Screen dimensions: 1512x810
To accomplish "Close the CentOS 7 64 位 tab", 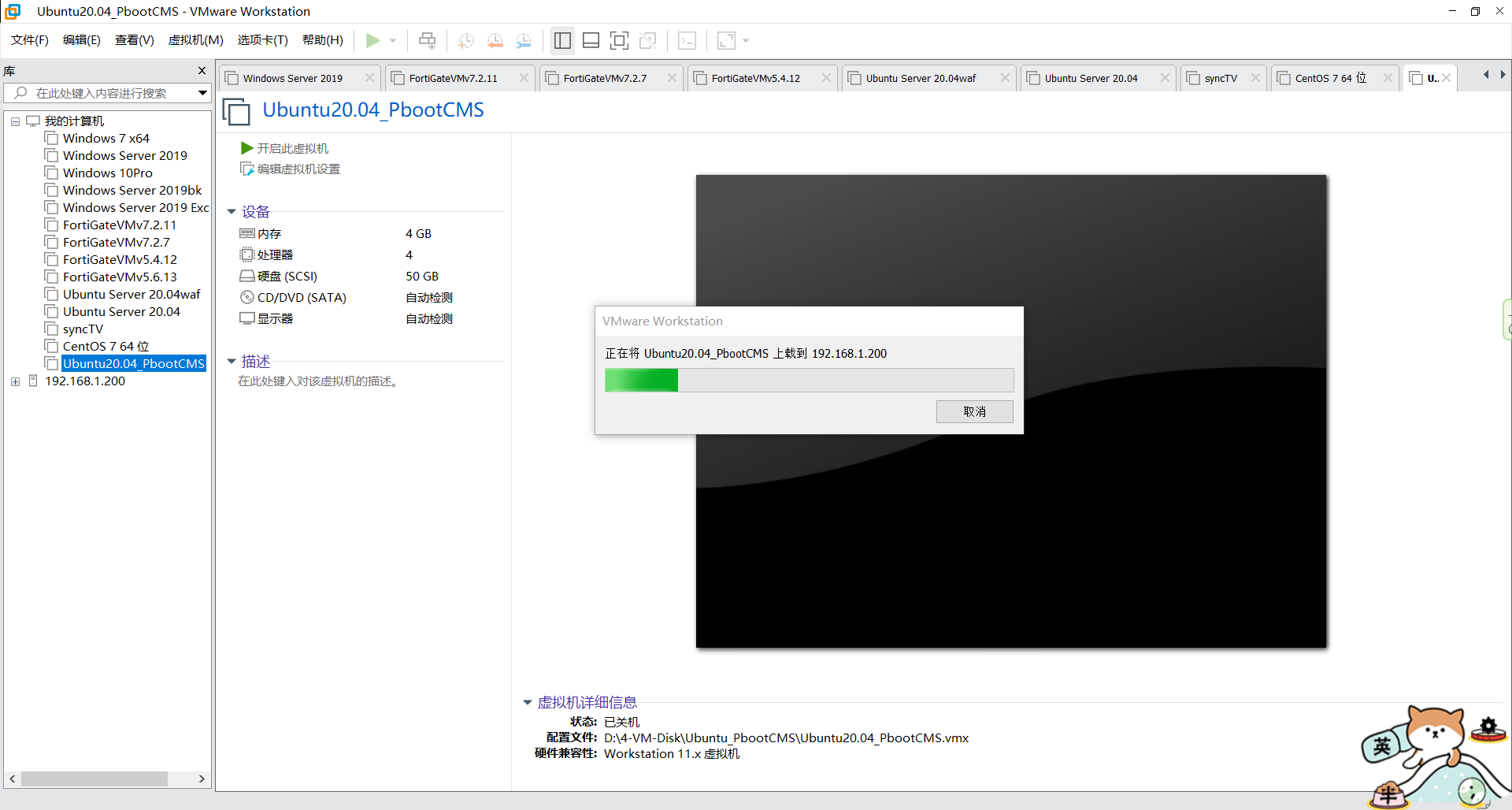I will [1388, 78].
